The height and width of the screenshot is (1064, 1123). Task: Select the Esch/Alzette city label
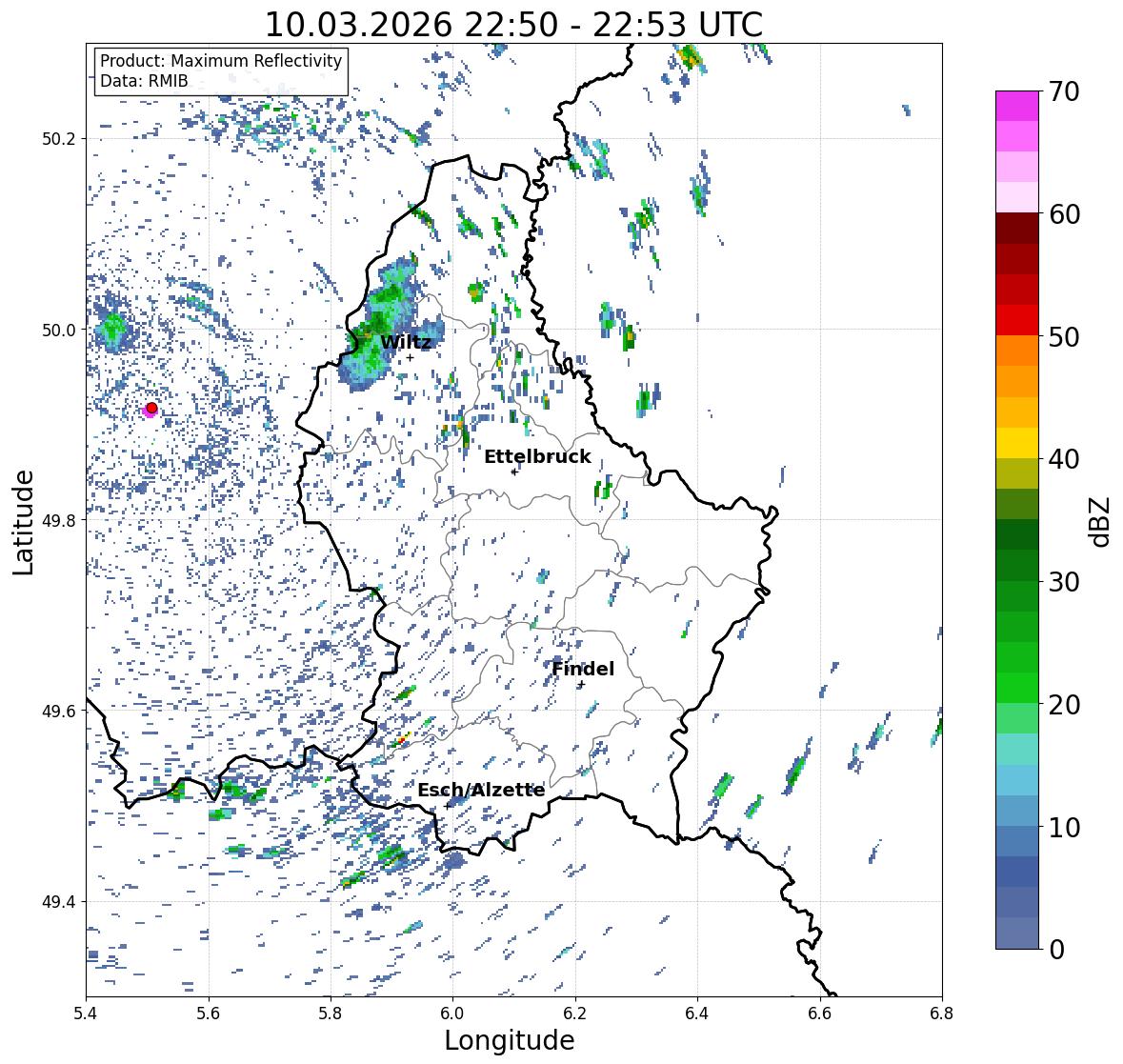[481, 791]
